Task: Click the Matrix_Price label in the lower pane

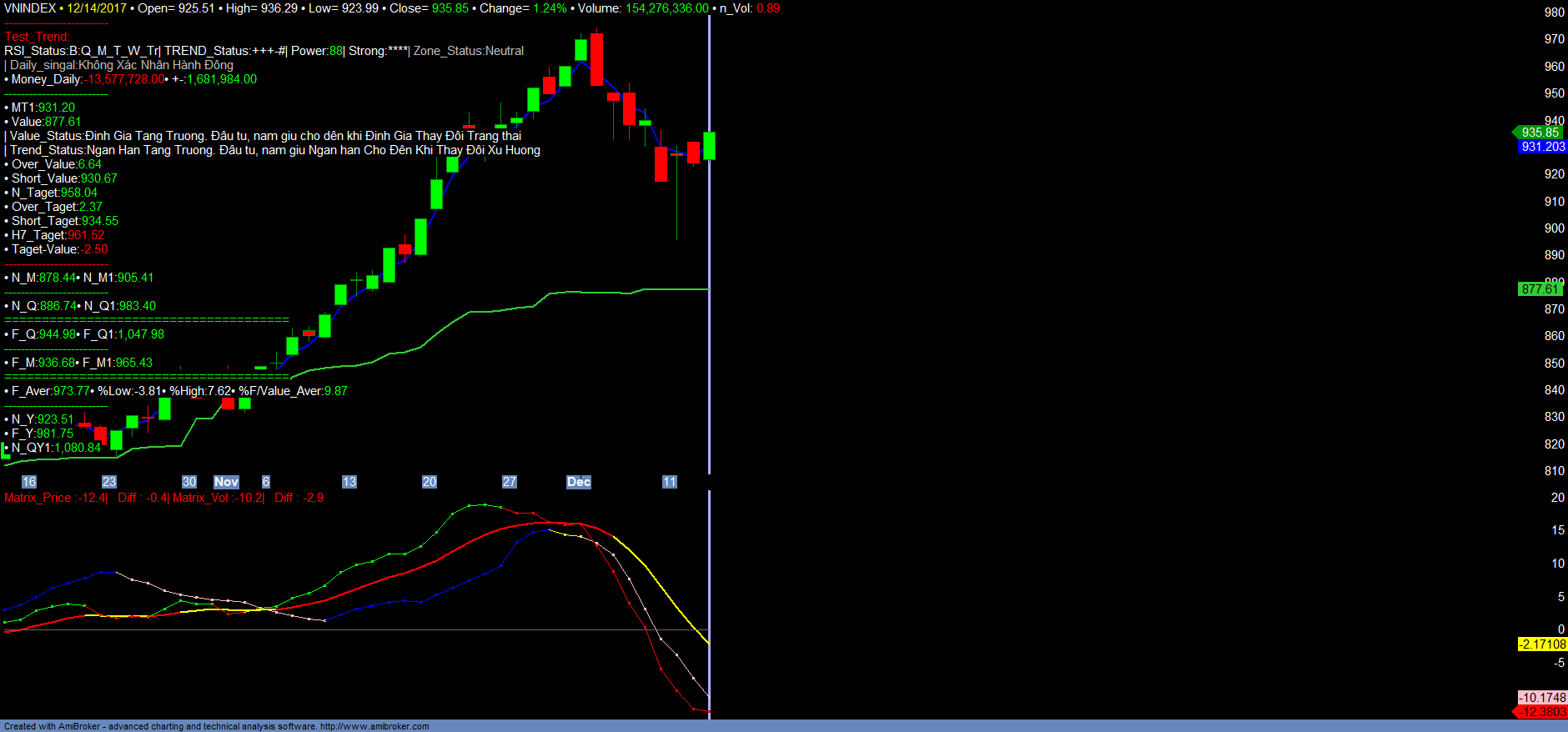Action: click(38, 498)
